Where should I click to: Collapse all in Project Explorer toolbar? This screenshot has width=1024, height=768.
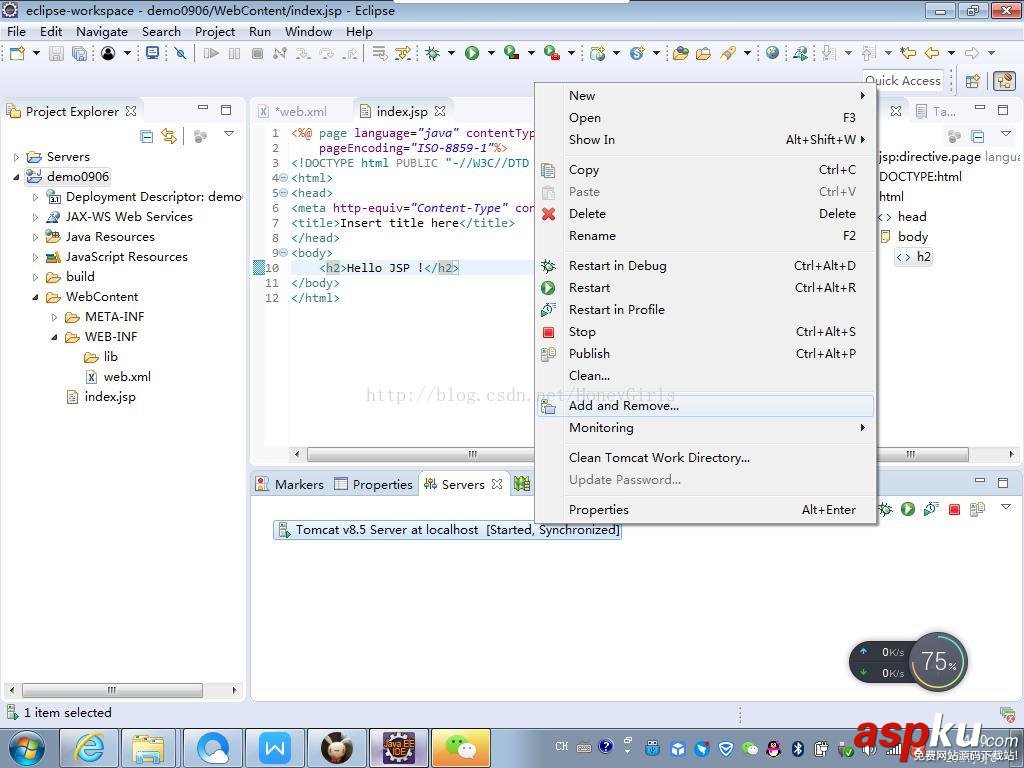(x=147, y=136)
